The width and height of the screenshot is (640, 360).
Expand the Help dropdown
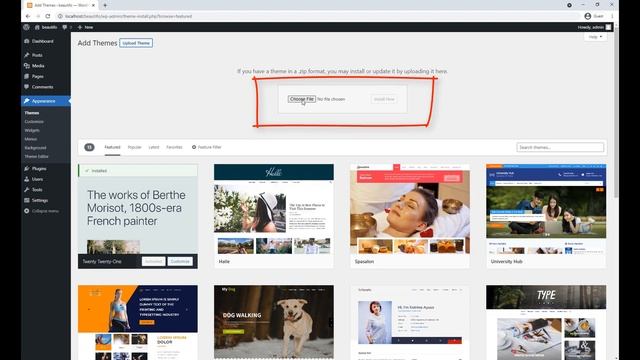click(595, 37)
